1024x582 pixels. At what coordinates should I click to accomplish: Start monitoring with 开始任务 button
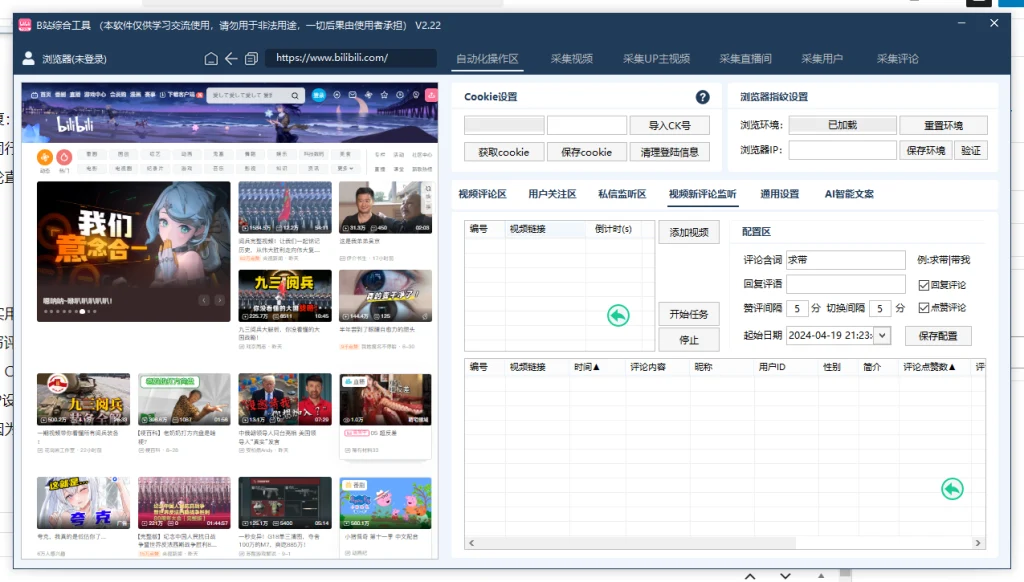click(689, 314)
